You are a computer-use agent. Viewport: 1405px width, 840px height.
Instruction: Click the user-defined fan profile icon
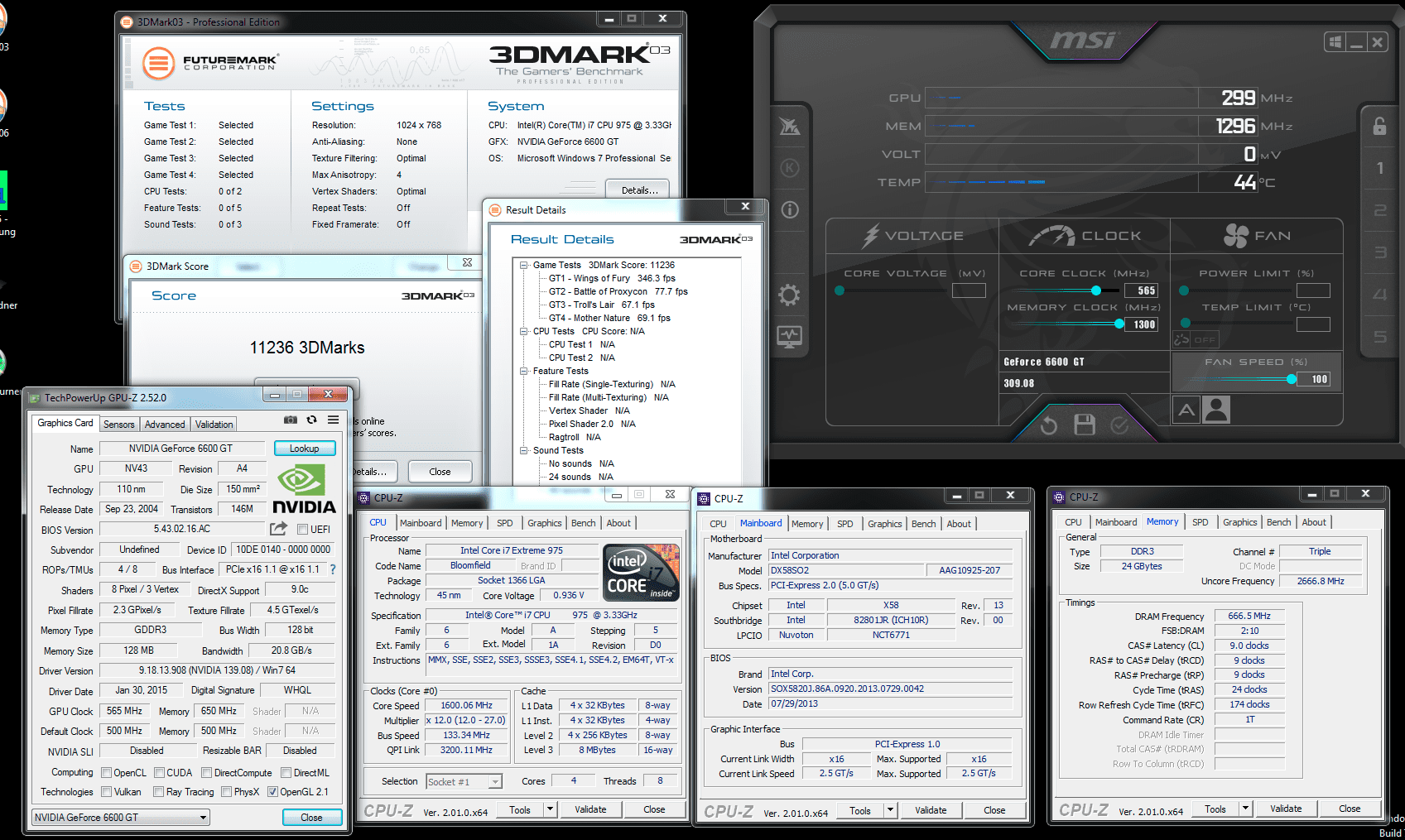pos(1216,410)
